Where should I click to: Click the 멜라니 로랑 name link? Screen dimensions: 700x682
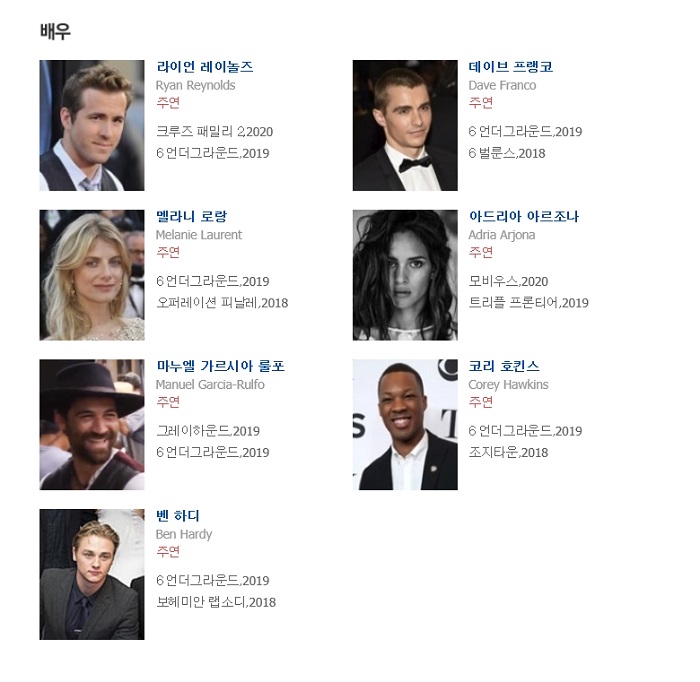(192, 216)
